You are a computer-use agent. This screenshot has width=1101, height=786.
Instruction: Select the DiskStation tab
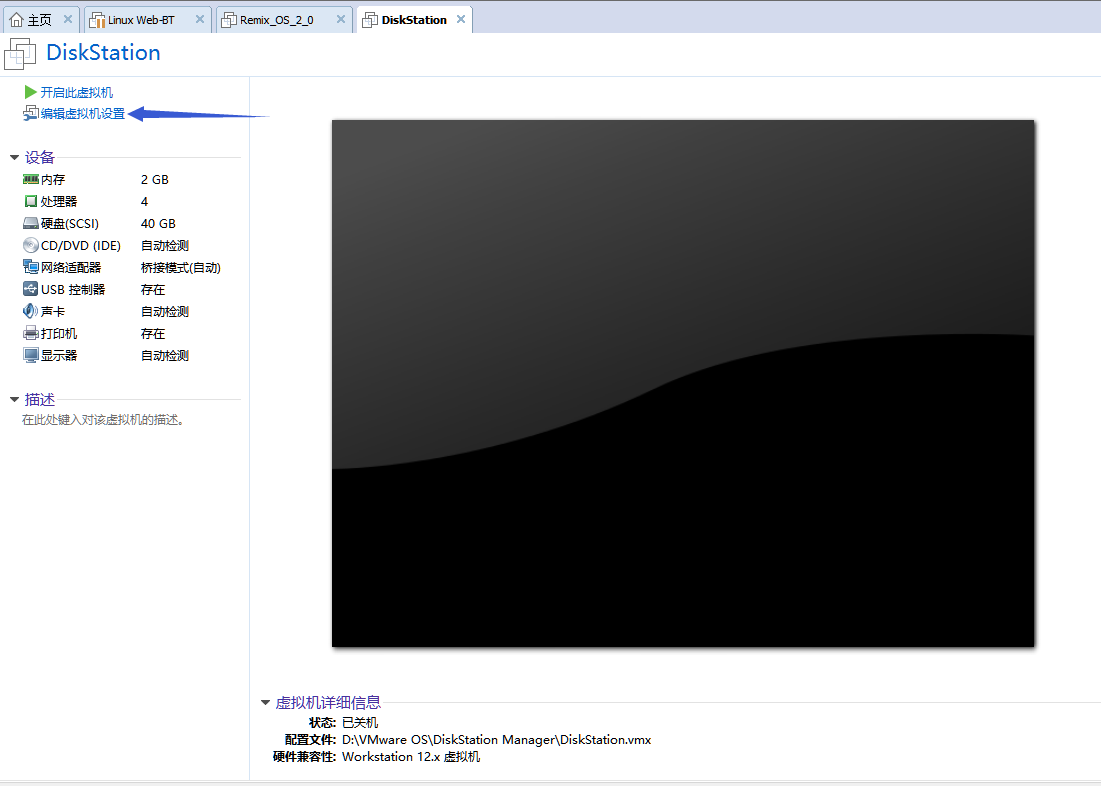[x=414, y=20]
